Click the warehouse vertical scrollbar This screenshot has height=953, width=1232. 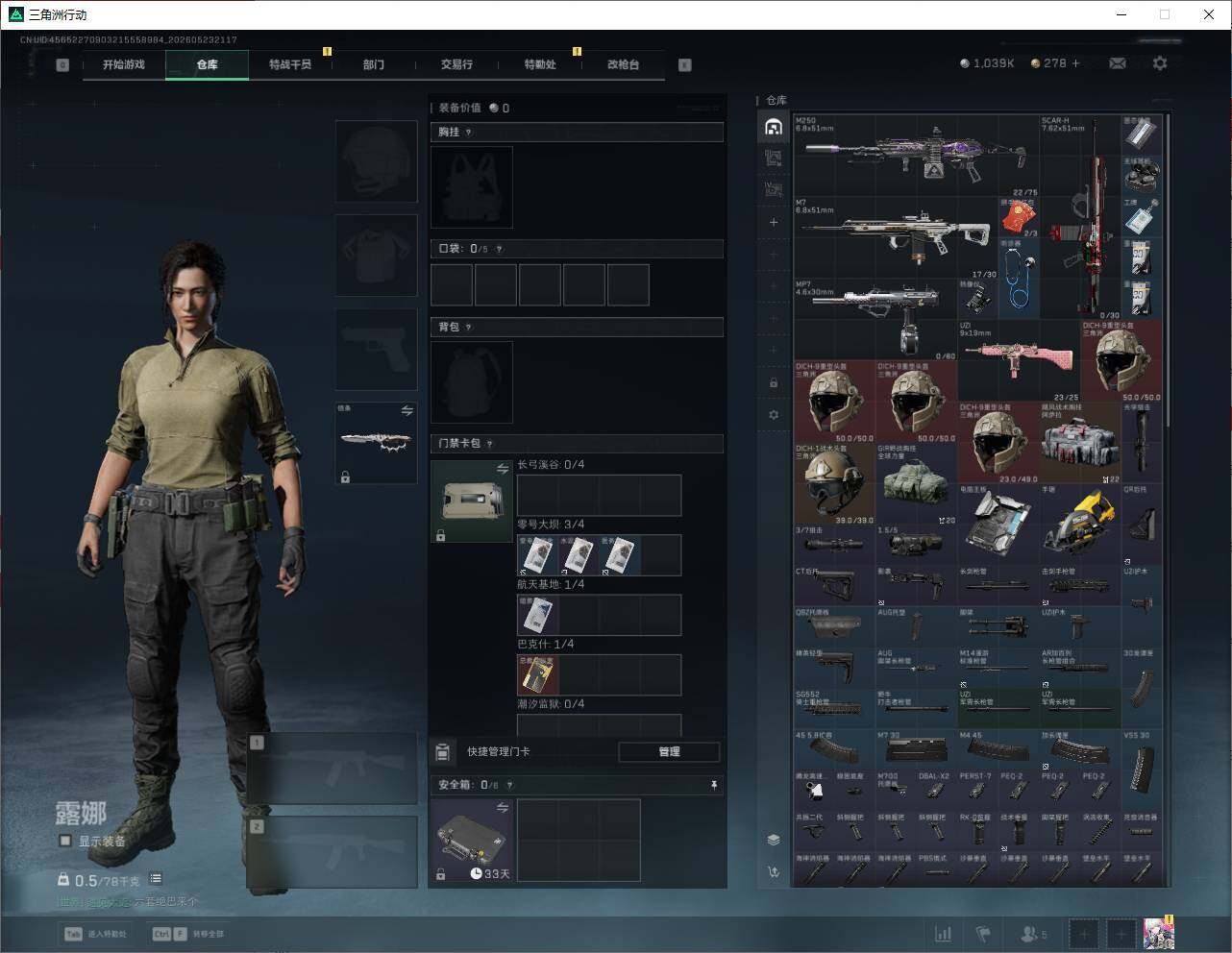coord(1168,269)
